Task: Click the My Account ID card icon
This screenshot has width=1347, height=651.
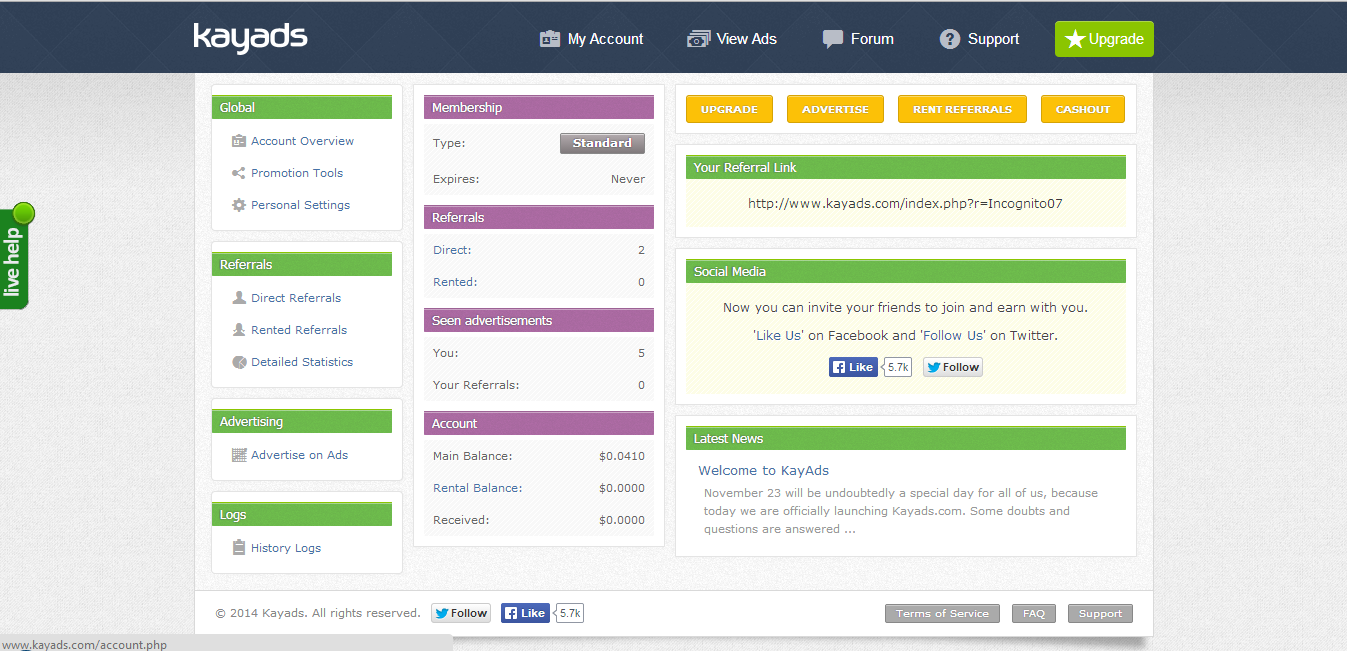Action: [550, 39]
